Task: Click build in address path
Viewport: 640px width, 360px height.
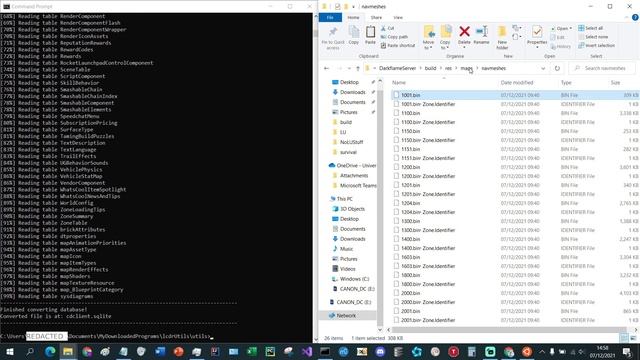Action: 430,68
